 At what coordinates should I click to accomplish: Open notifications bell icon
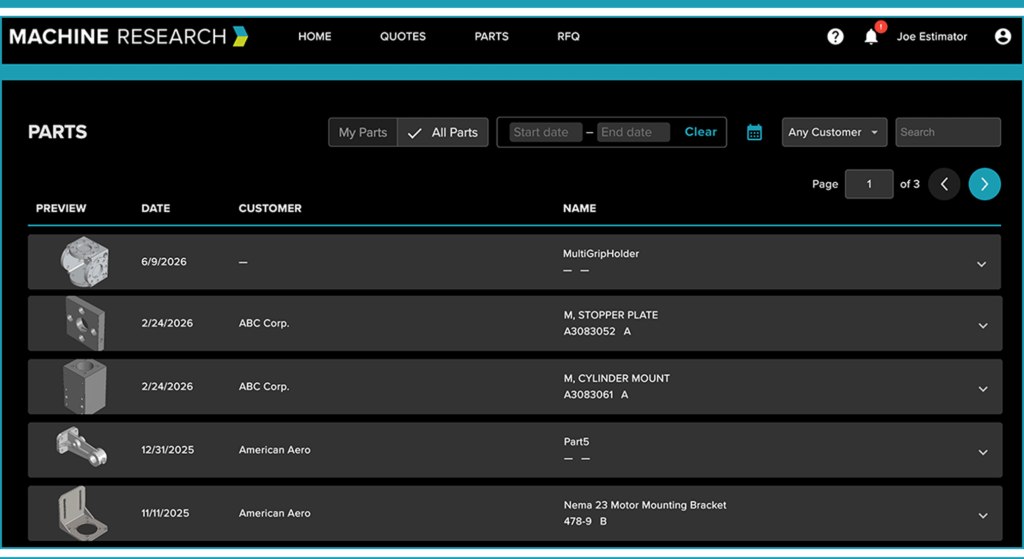tap(871, 37)
